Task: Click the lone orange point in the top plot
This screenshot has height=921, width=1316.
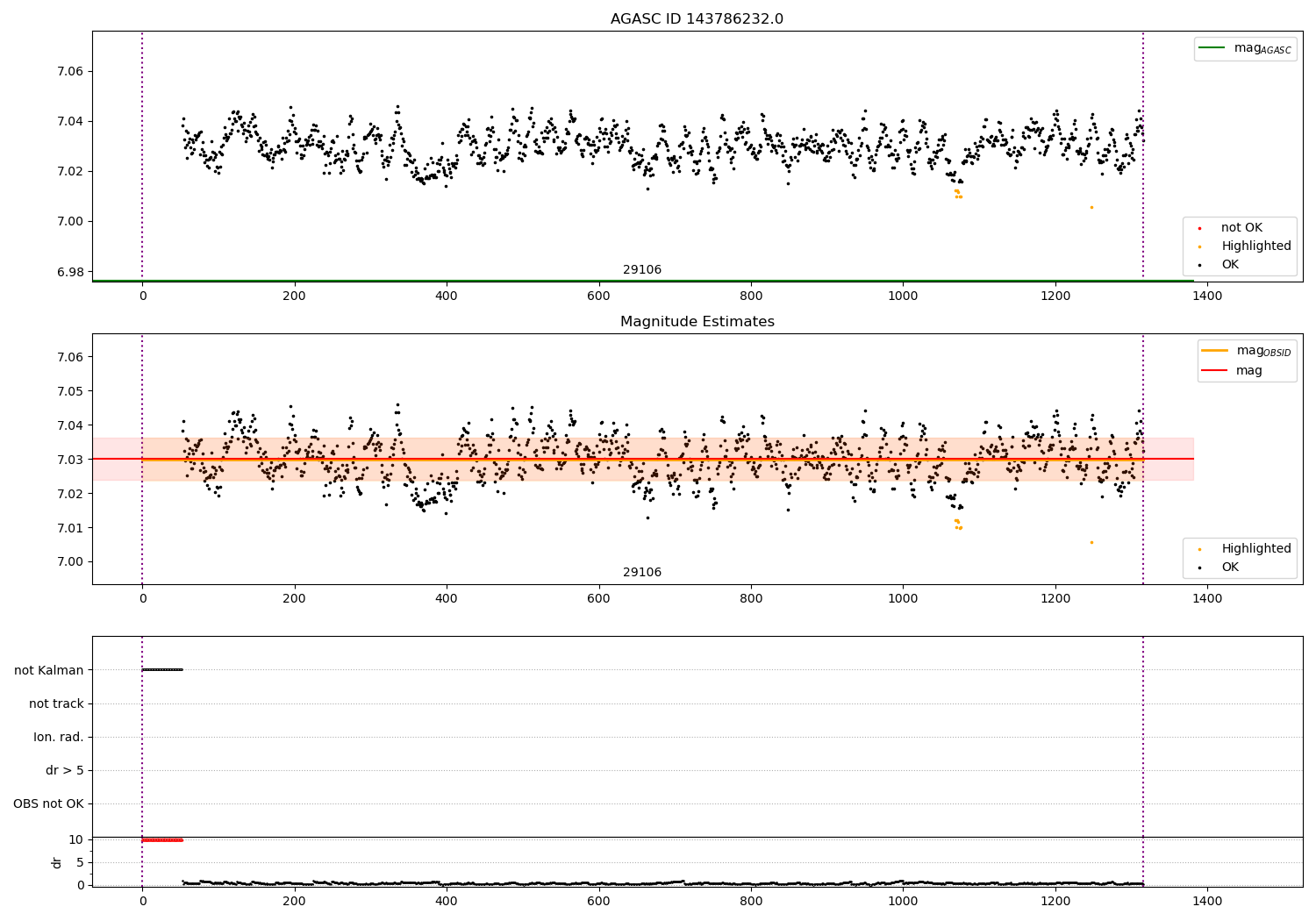Action: [1091, 207]
